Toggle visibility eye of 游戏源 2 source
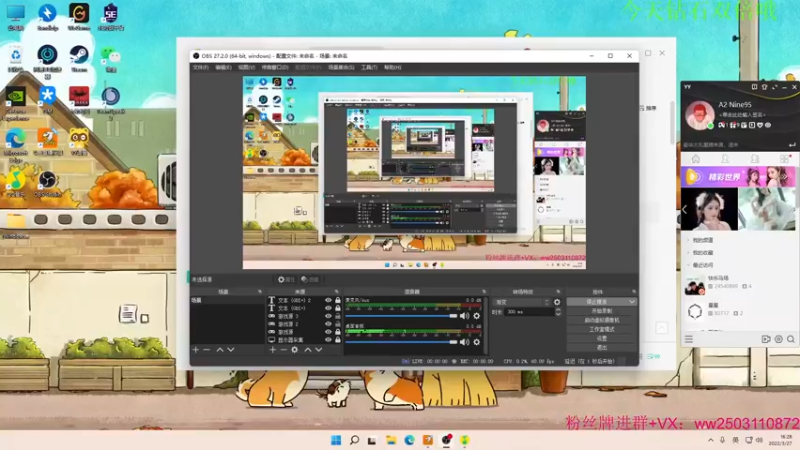800x450 pixels. coord(328,324)
